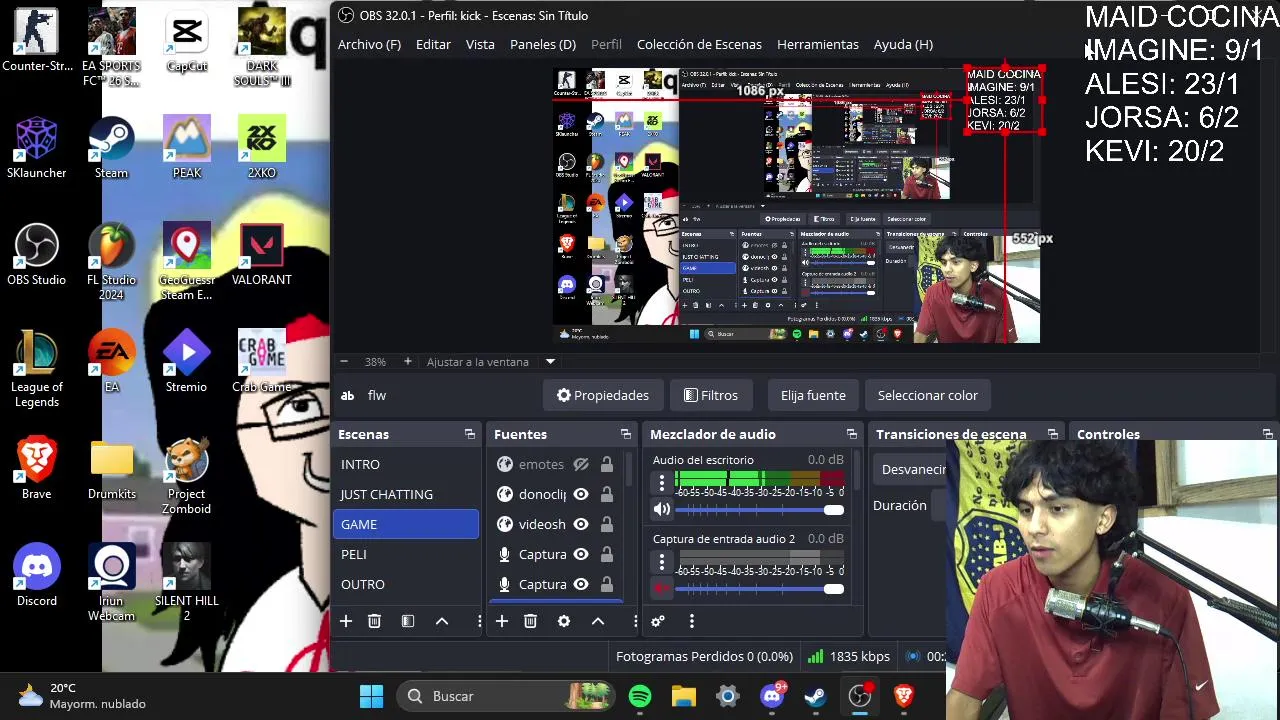Screen dimensions: 1280x720
Task: Show the hidden emotes source
Action: pyautogui.click(x=581, y=464)
